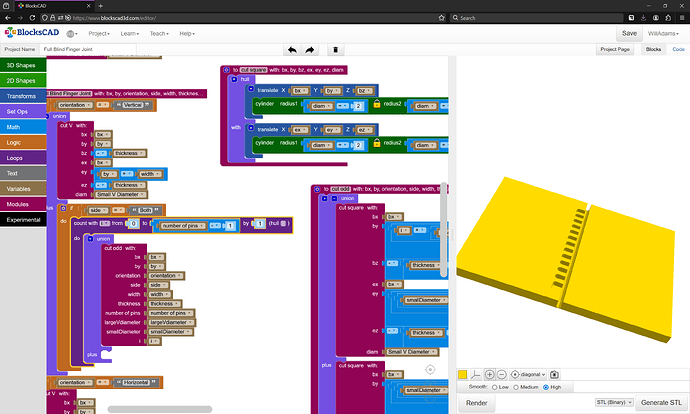Switch to the Blocks tab
This screenshot has height=414, width=690.
653,49
